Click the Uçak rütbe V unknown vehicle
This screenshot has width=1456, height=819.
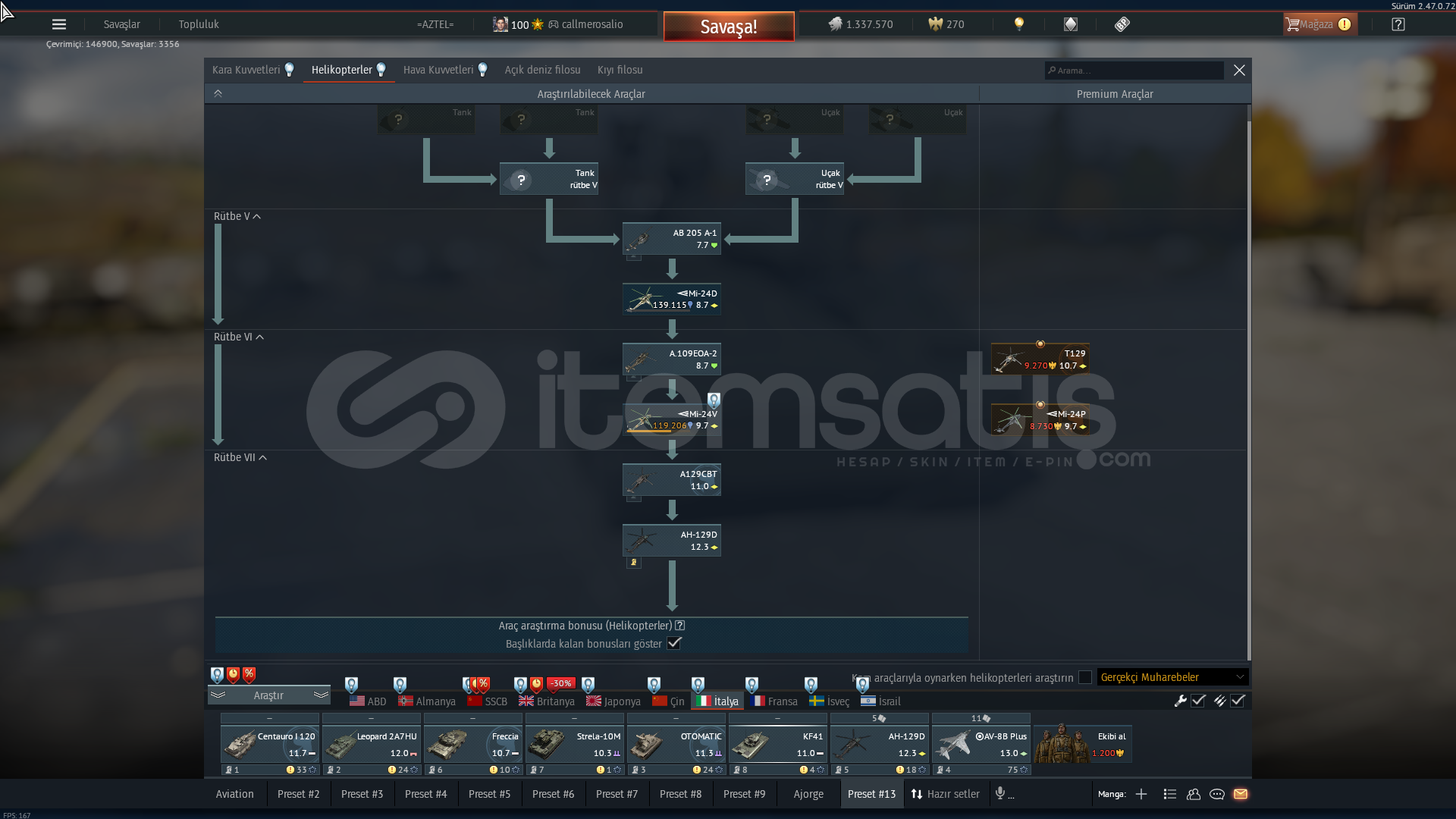(x=795, y=179)
